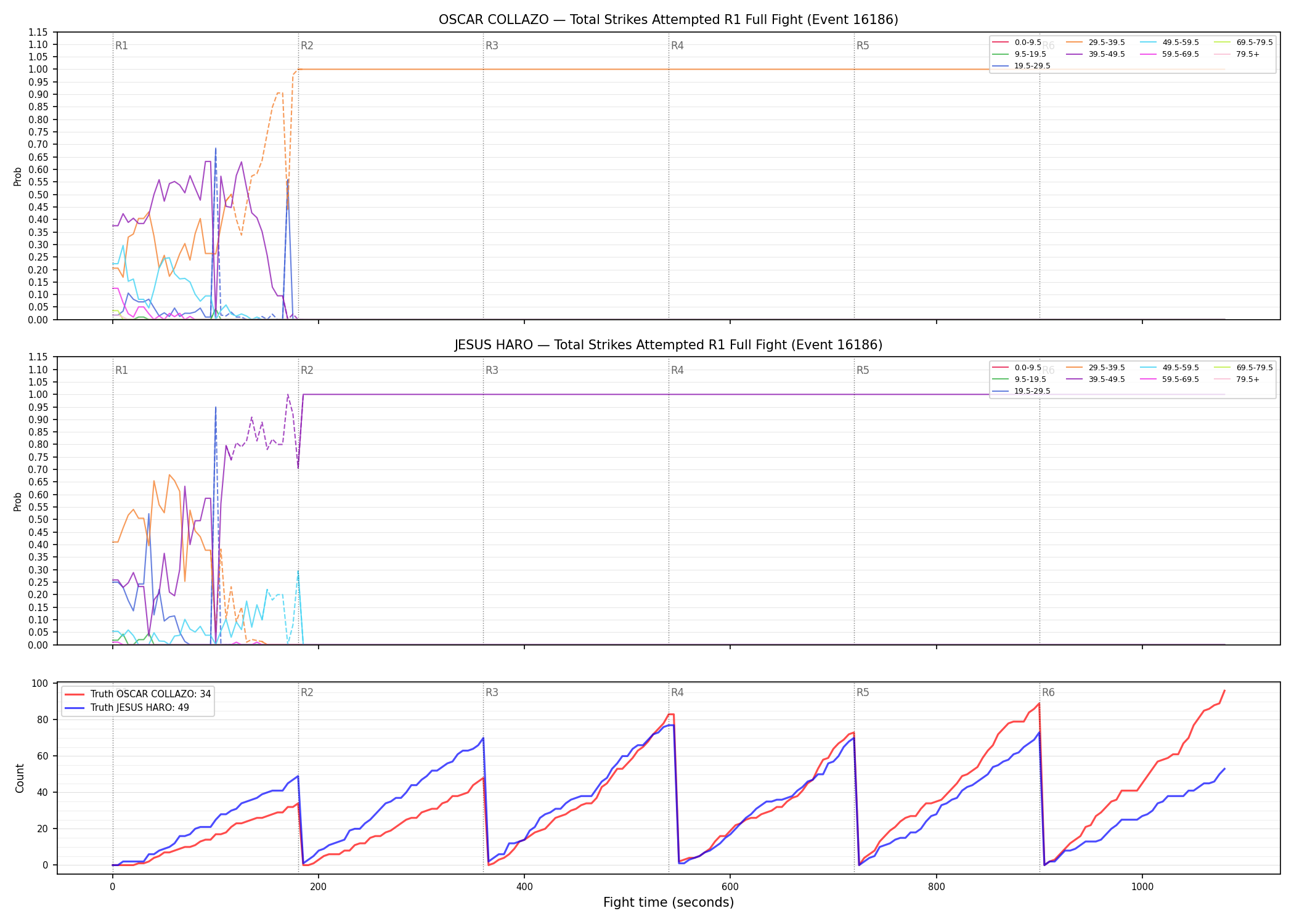The image size is (1294, 924).
Task: Click the OSCAR COLLAZO chart title
Action: click(668, 20)
